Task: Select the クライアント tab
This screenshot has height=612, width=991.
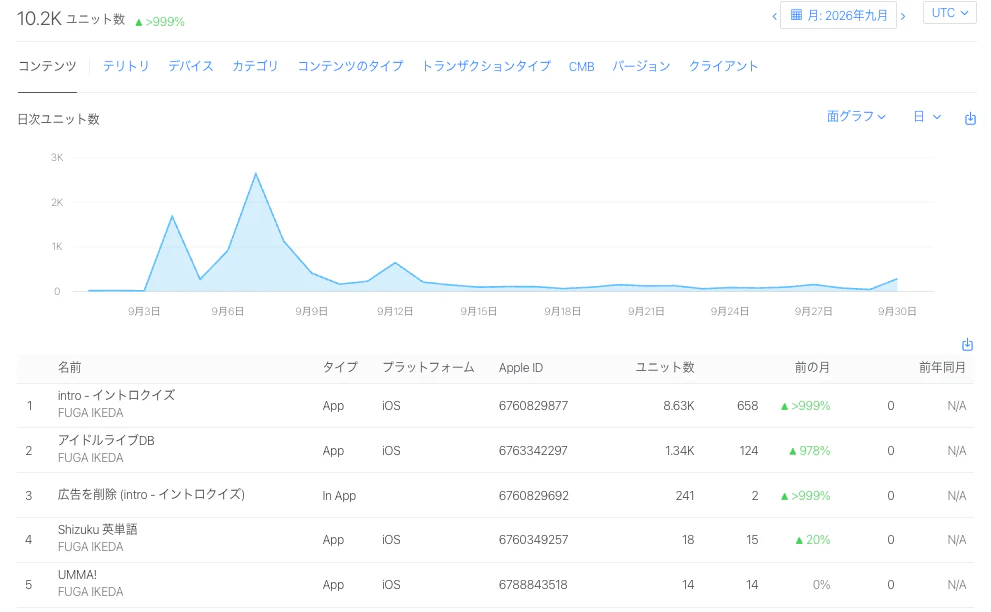Action: tap(723, 66)
